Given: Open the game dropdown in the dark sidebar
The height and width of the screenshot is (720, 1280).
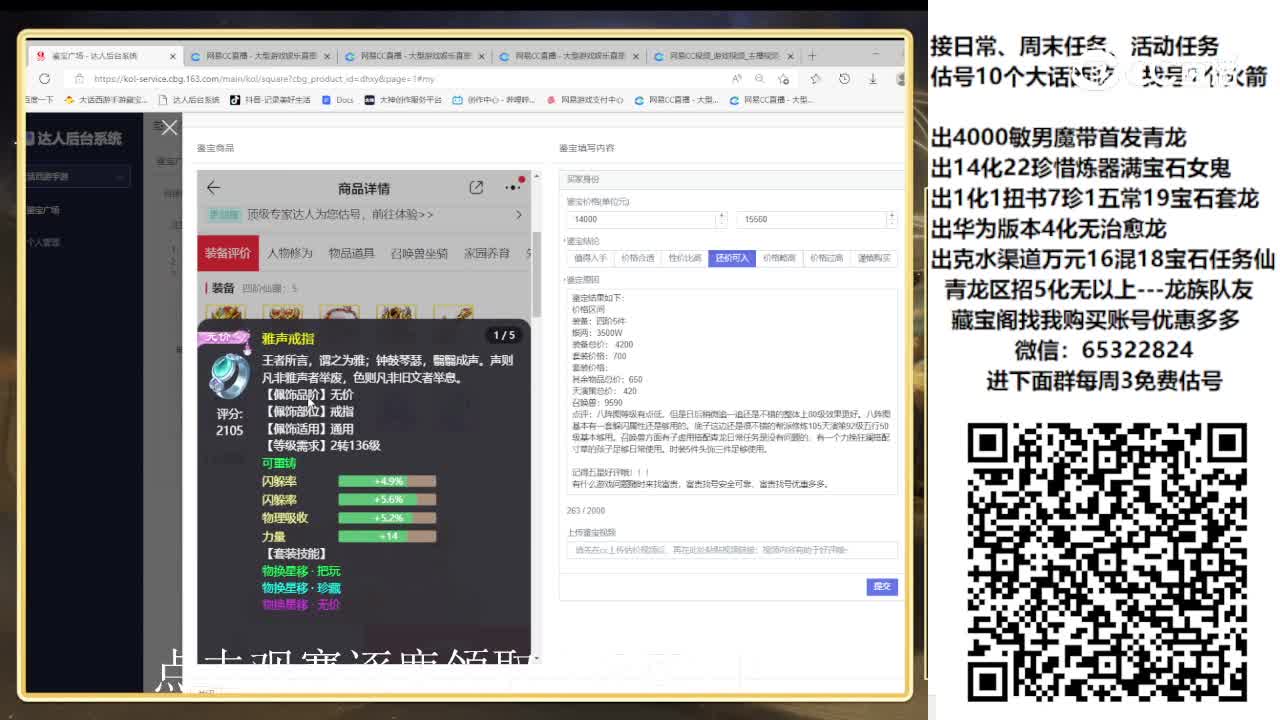Looking at the screenshot, I should (78, 176).
